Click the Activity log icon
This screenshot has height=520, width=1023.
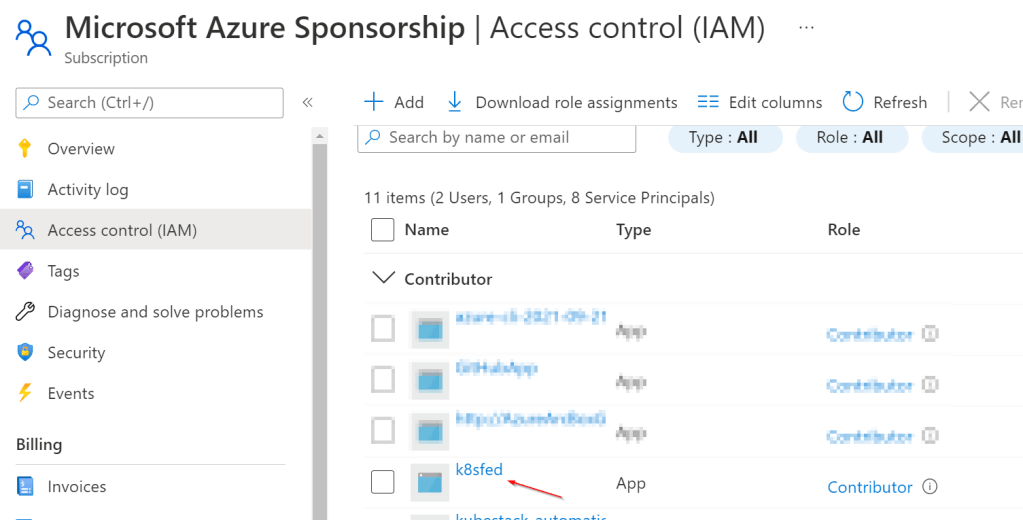[26, 190]
